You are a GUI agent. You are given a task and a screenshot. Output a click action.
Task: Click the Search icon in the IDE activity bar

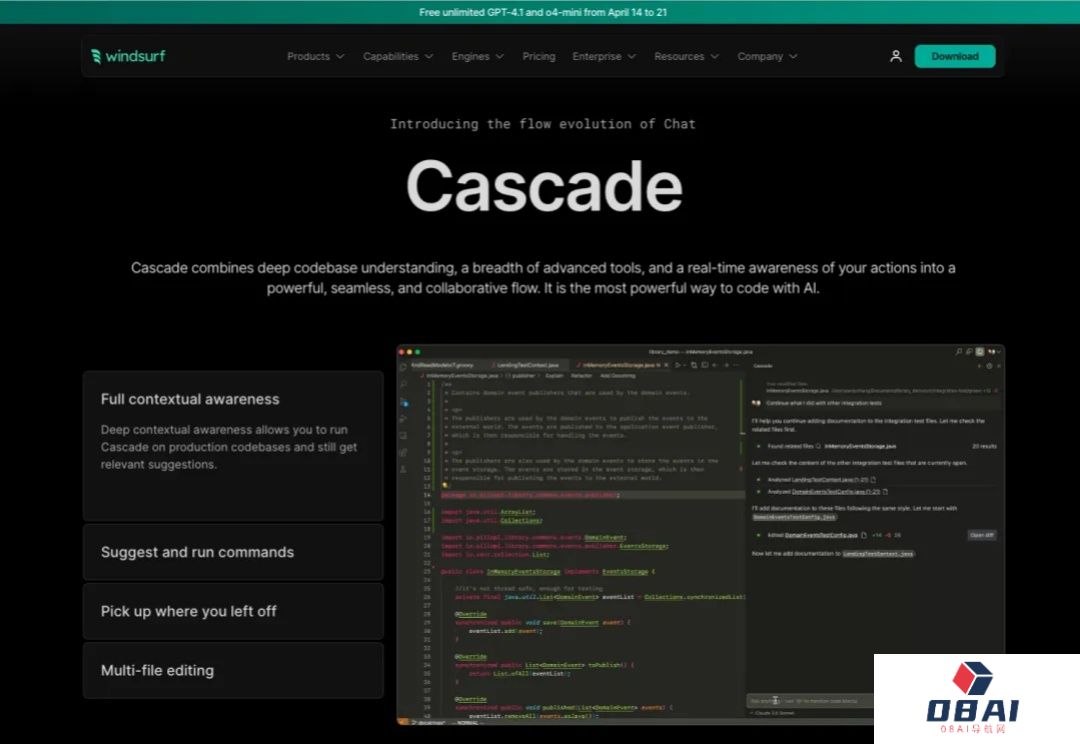pyautogui.click(x=404, y=384)
